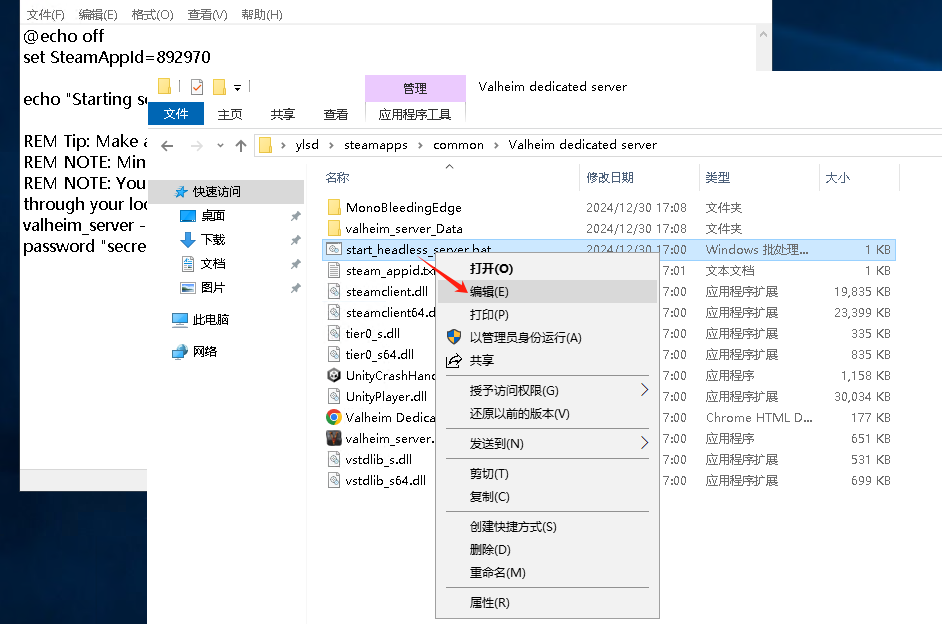Click the ylsd breadcrumb in address bar
This screenshot has width=942, height=624.
(307, 145)
